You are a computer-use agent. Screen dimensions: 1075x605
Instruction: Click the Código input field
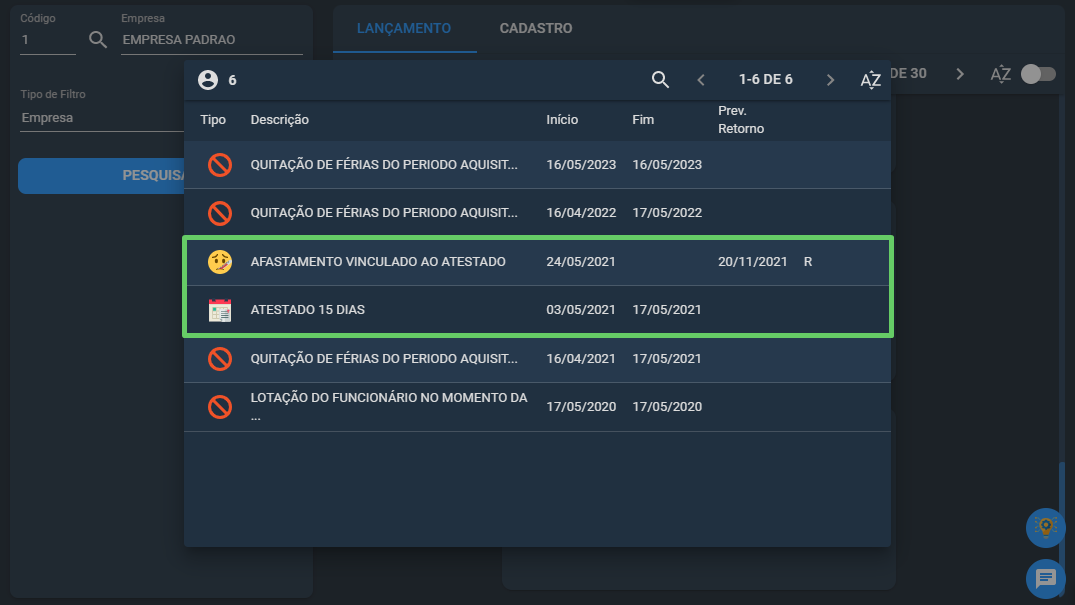tap(48, 40)
